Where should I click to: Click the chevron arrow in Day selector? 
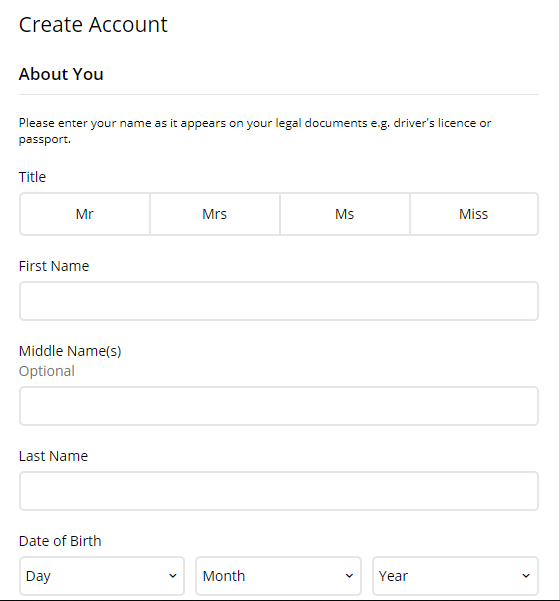pos(173,576)
